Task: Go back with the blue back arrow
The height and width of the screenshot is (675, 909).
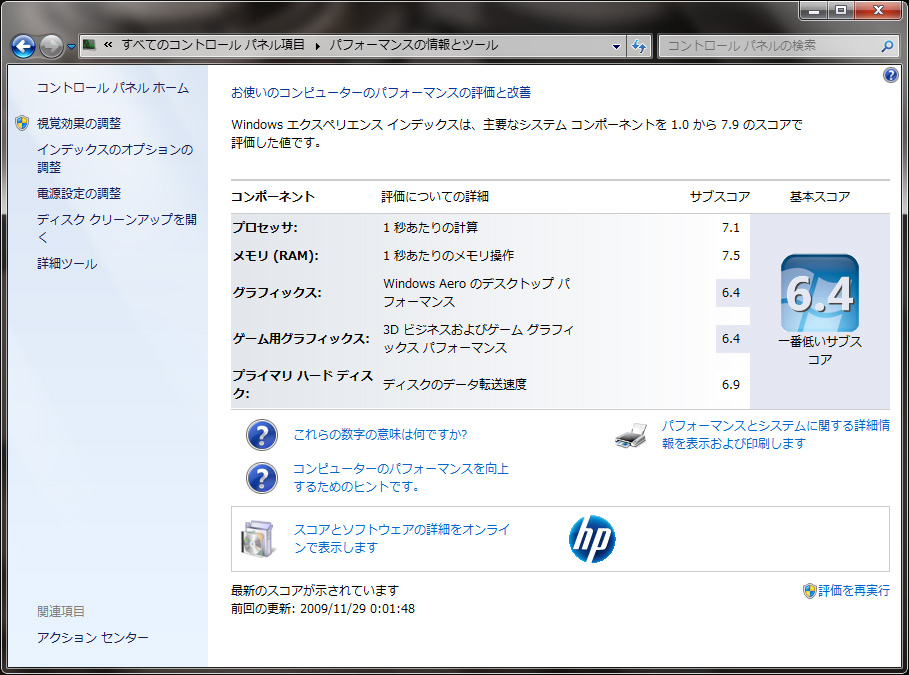Action: pos(23,46)
